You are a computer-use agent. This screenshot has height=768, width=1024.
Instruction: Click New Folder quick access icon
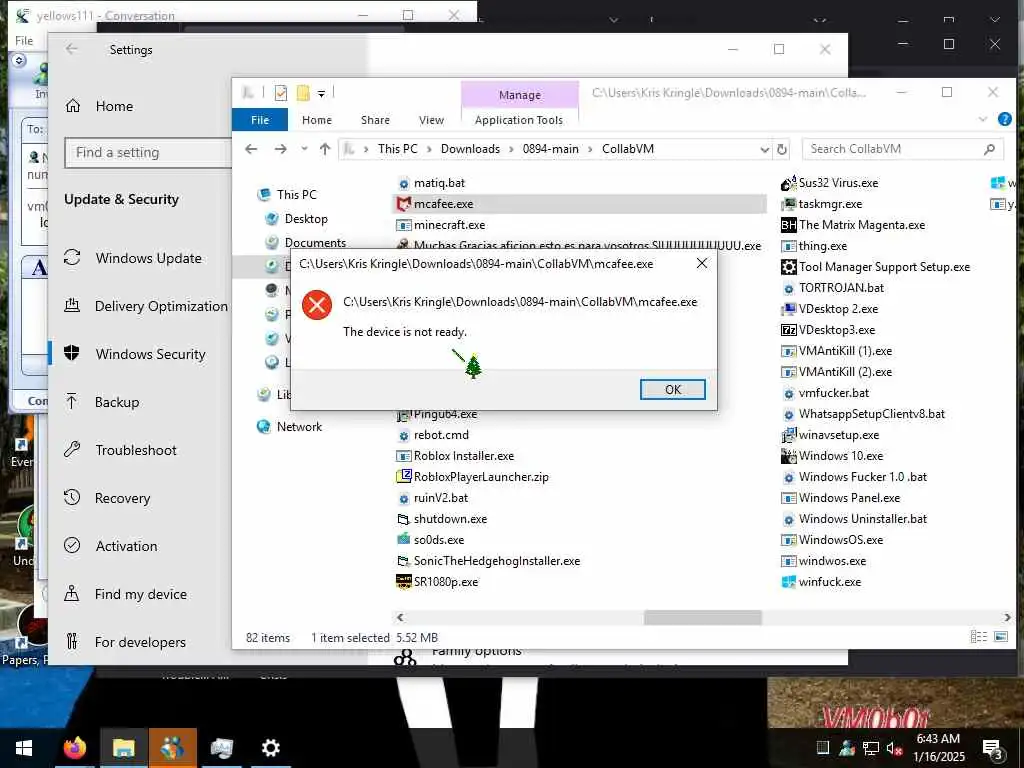pyautogui.click(x=303, y=93)
